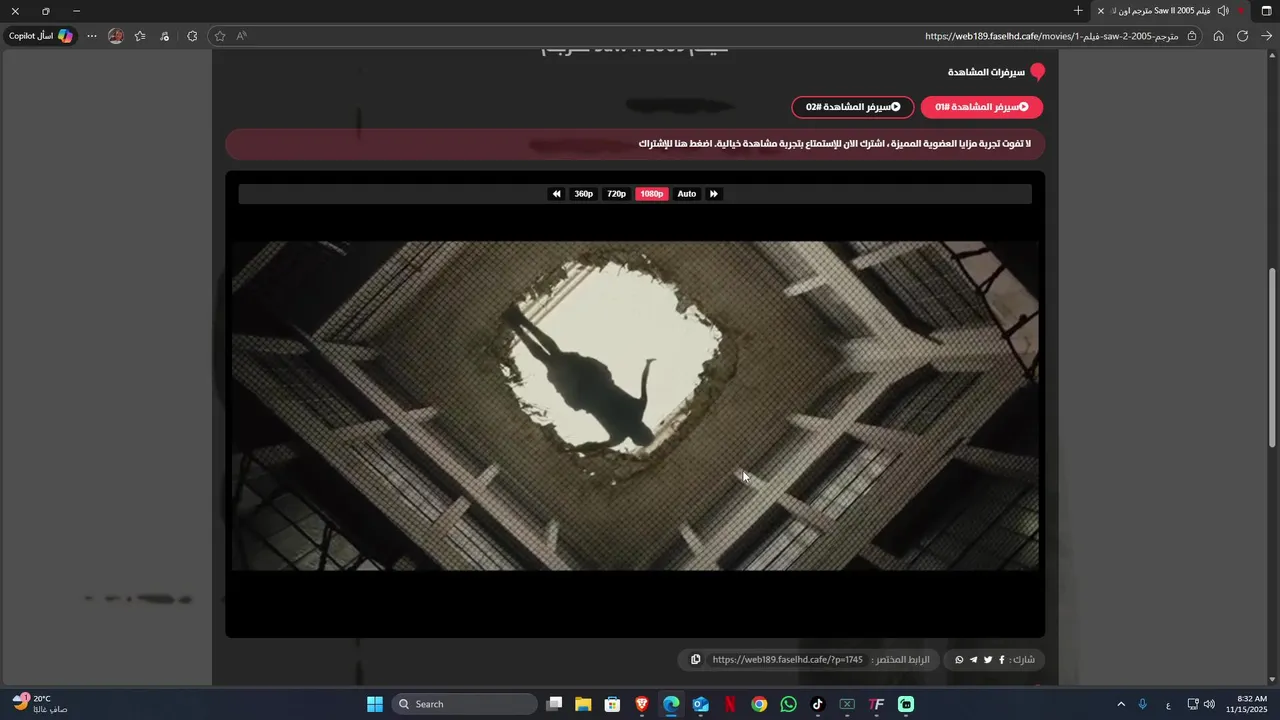
Task: Switch to watch server #02
Action: tap(852, 107)
